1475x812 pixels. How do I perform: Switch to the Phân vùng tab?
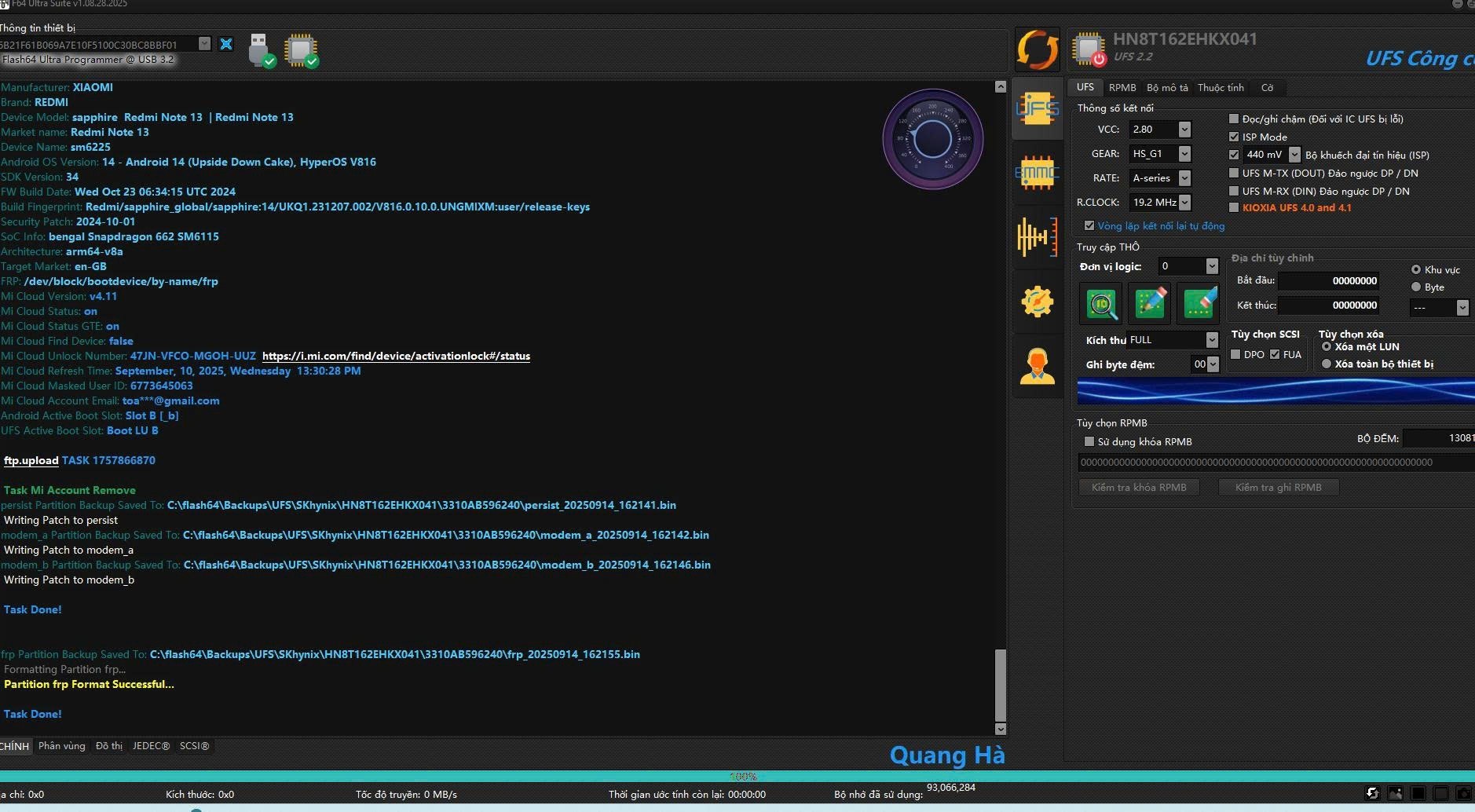click(62, 746)
